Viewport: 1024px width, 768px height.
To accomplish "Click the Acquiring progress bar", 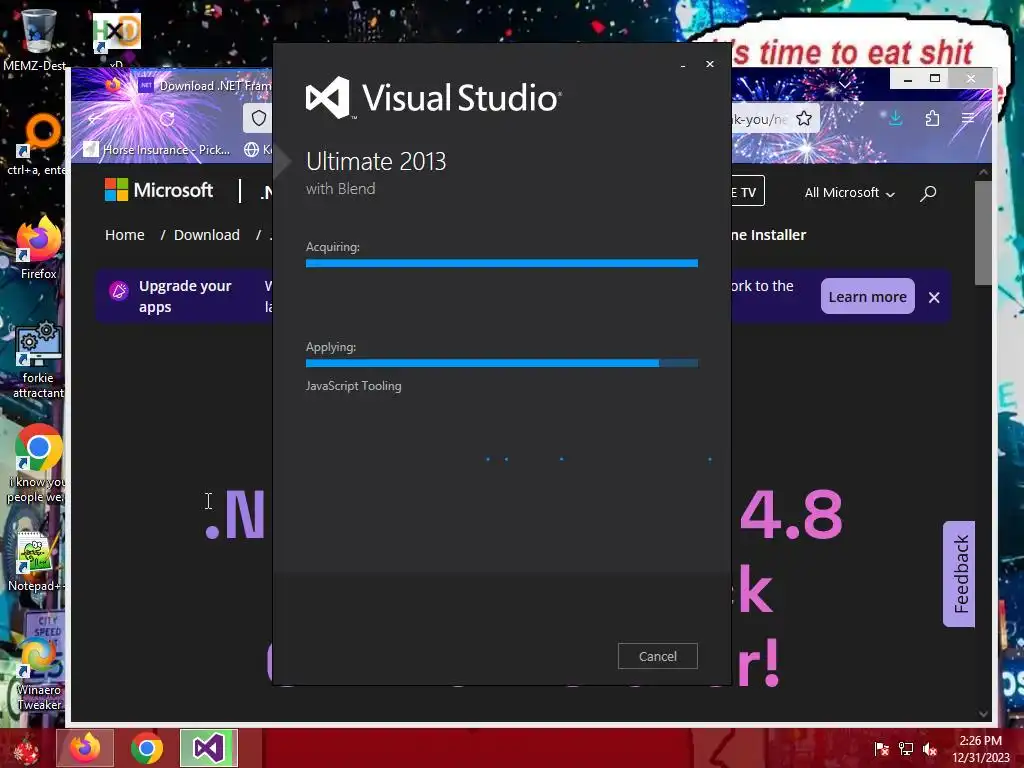I will pos(502,263).
